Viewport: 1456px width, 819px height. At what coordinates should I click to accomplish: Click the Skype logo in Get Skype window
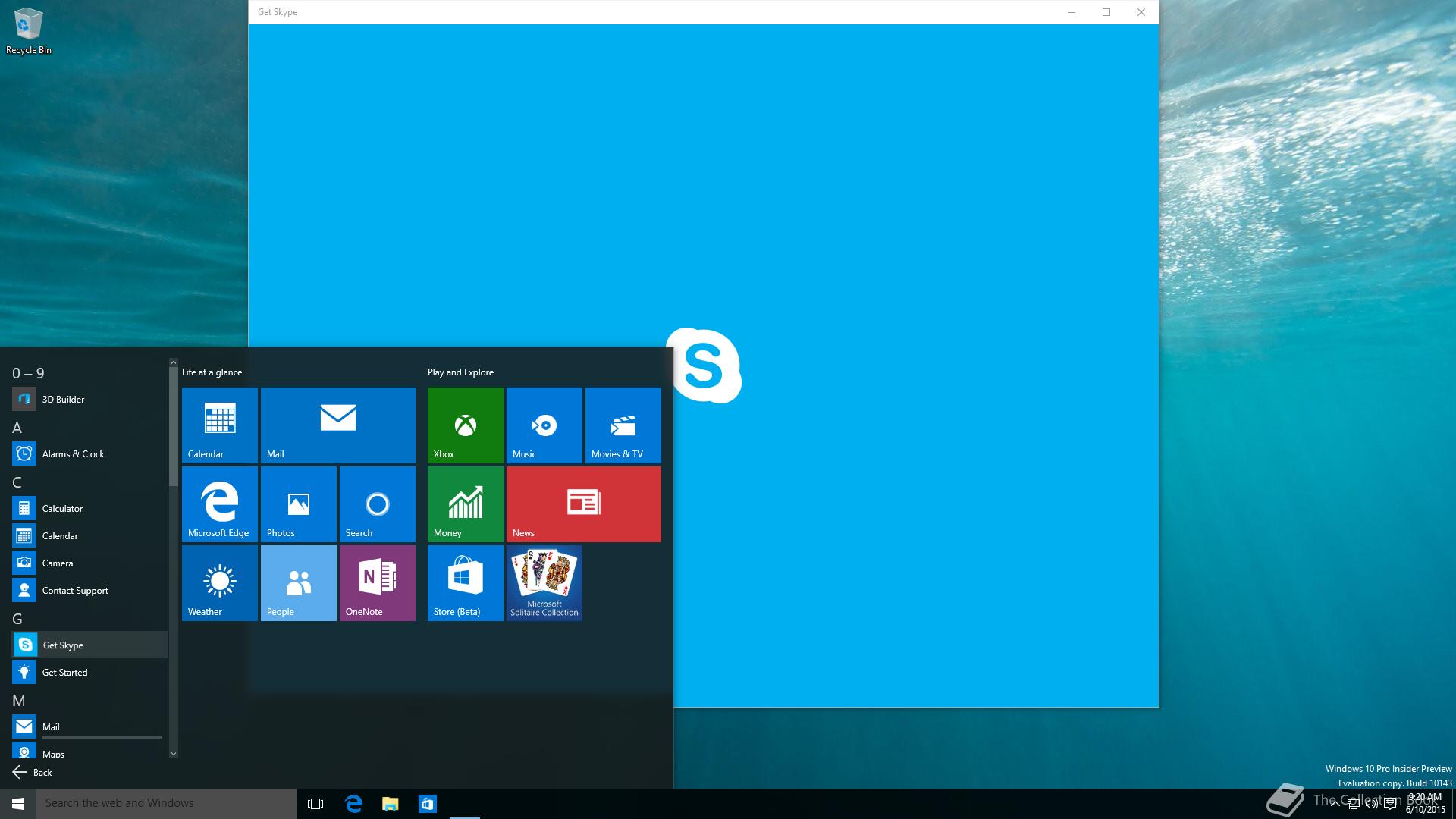(704, 366)
